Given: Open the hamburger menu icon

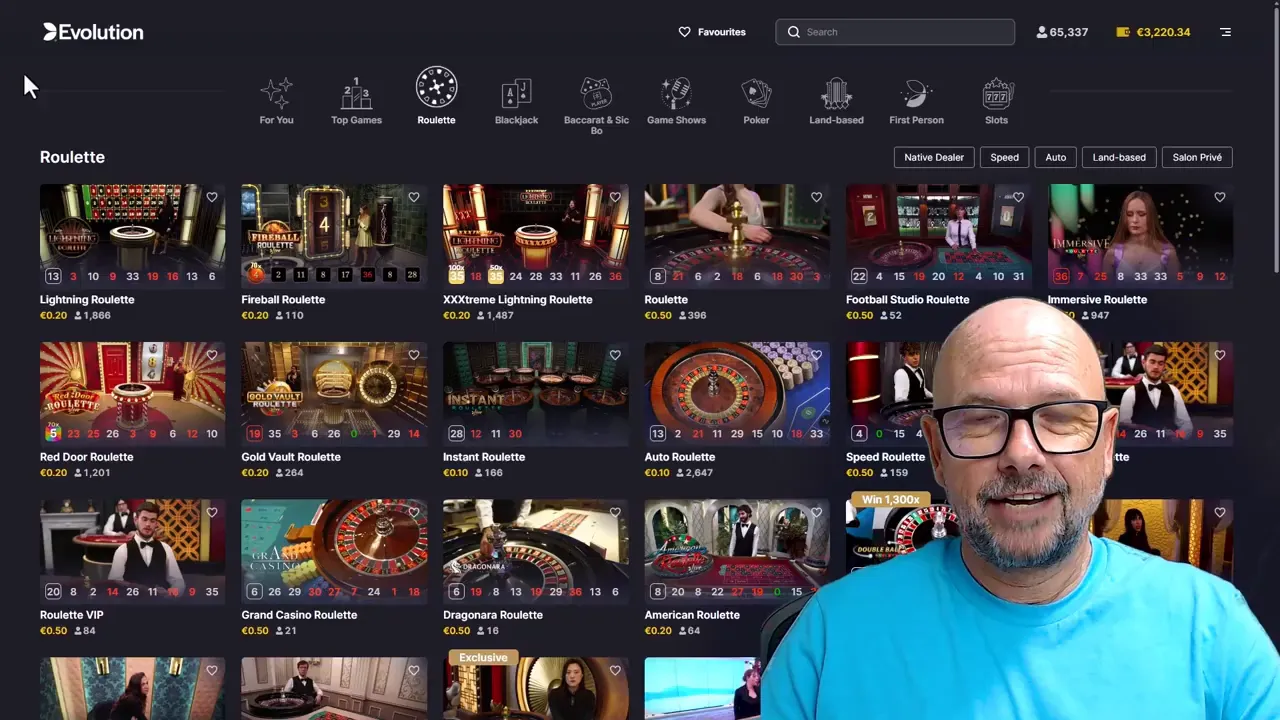Looking at the screenshot, I should point(1225,32).
